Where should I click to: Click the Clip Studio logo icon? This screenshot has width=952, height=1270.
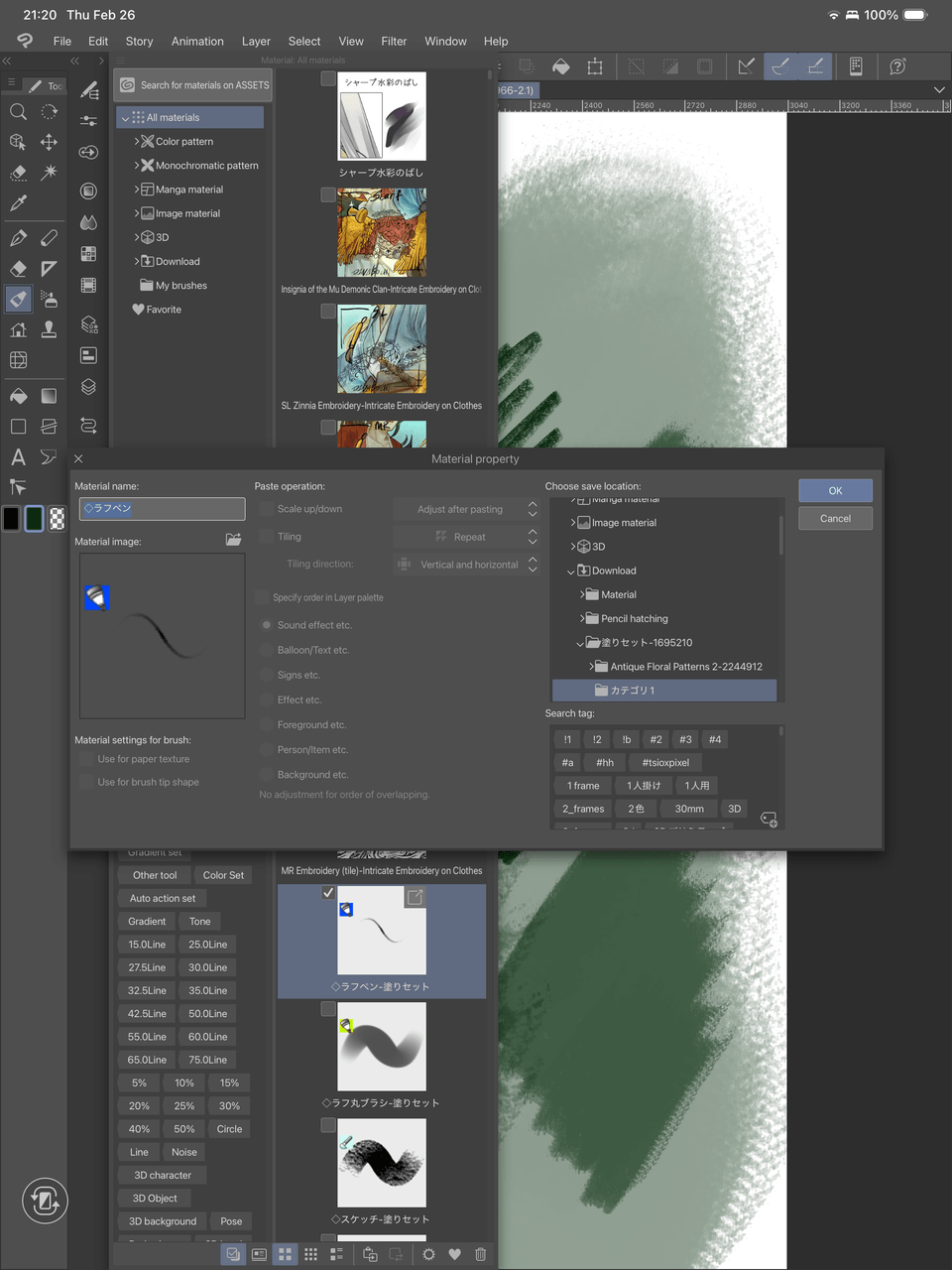[25, 41]
